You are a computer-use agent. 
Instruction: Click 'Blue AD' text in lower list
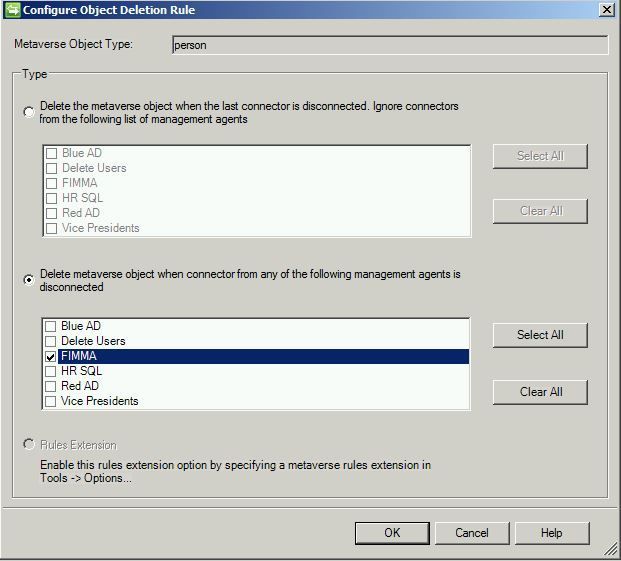pos(81,326)
